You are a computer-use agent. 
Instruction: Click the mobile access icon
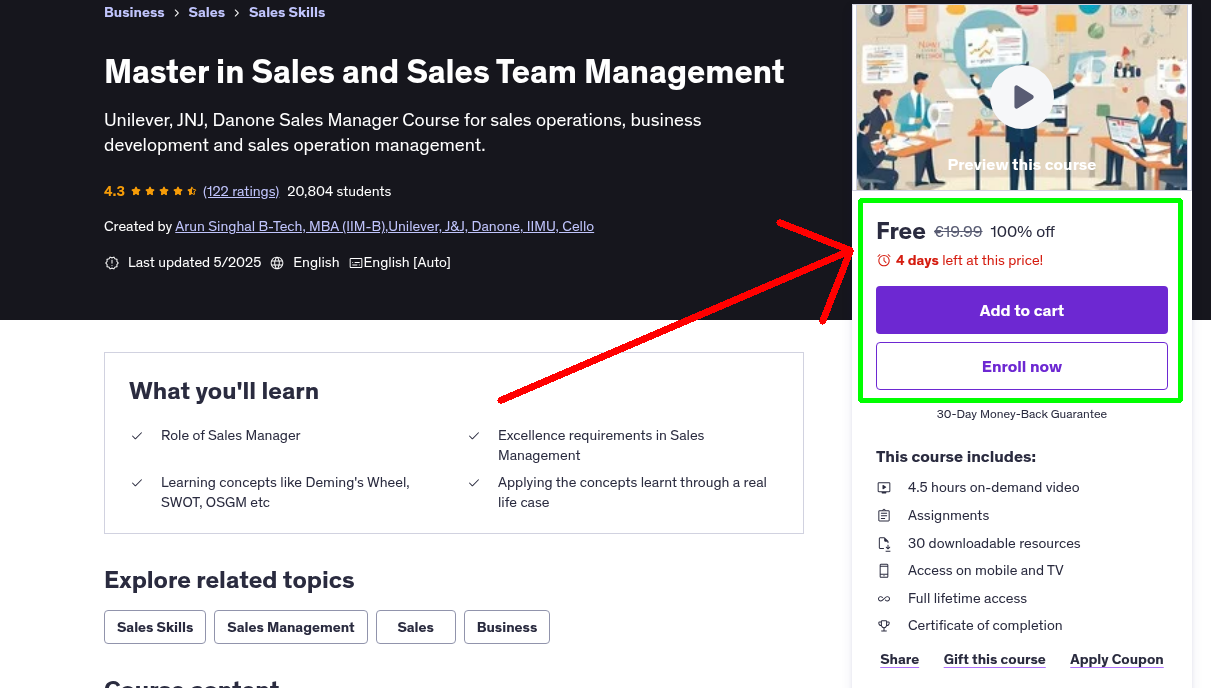tap(884, 571)
